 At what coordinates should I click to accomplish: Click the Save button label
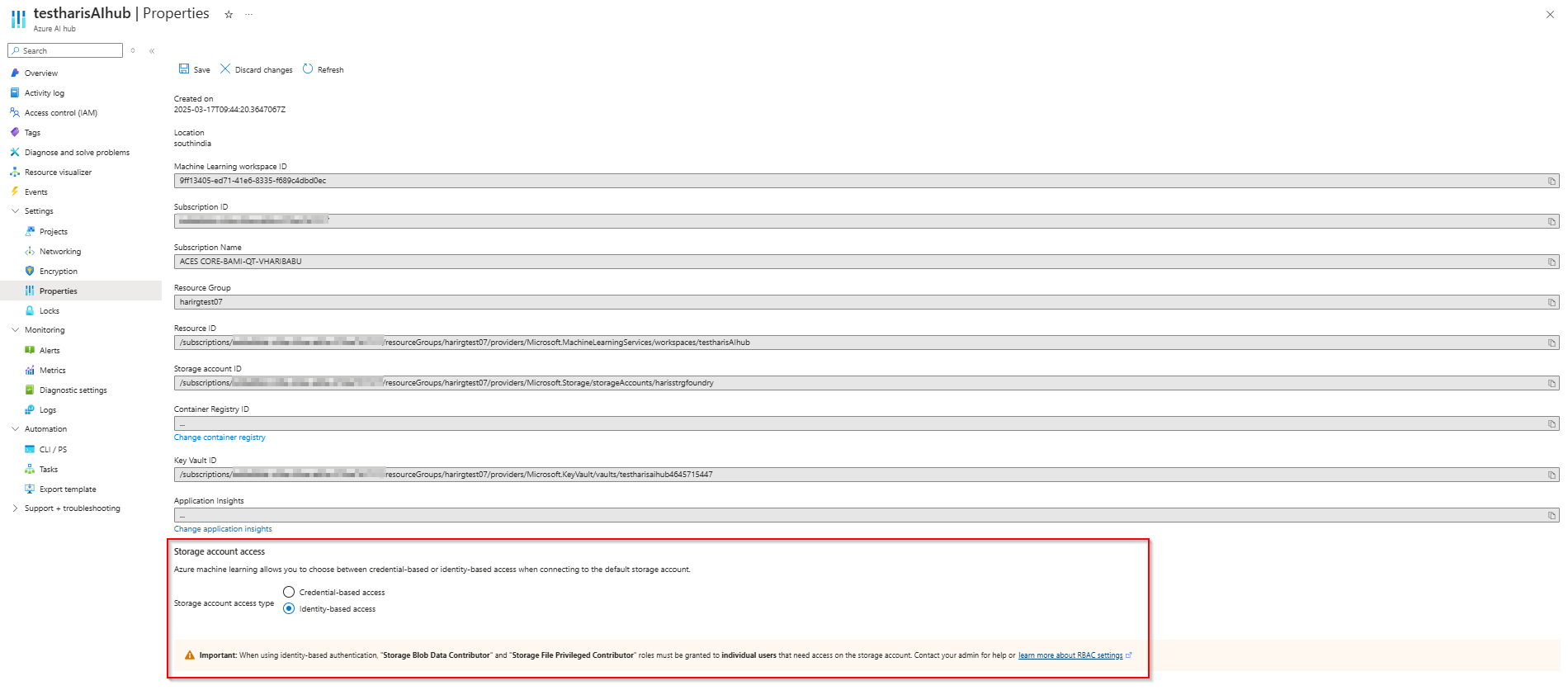(x=201, y=70)
